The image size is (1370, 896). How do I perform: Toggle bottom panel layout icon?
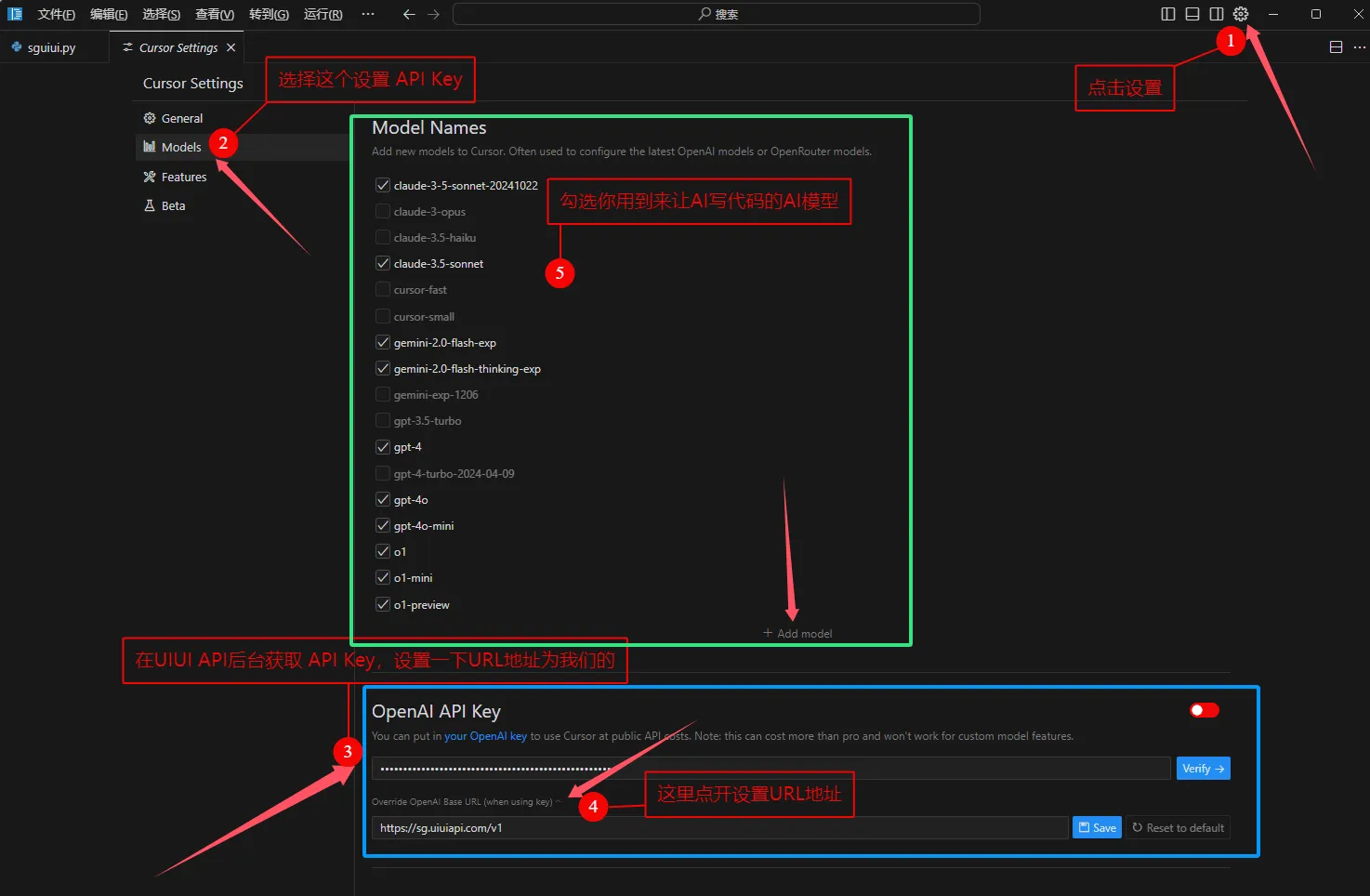pos(1192,14)
